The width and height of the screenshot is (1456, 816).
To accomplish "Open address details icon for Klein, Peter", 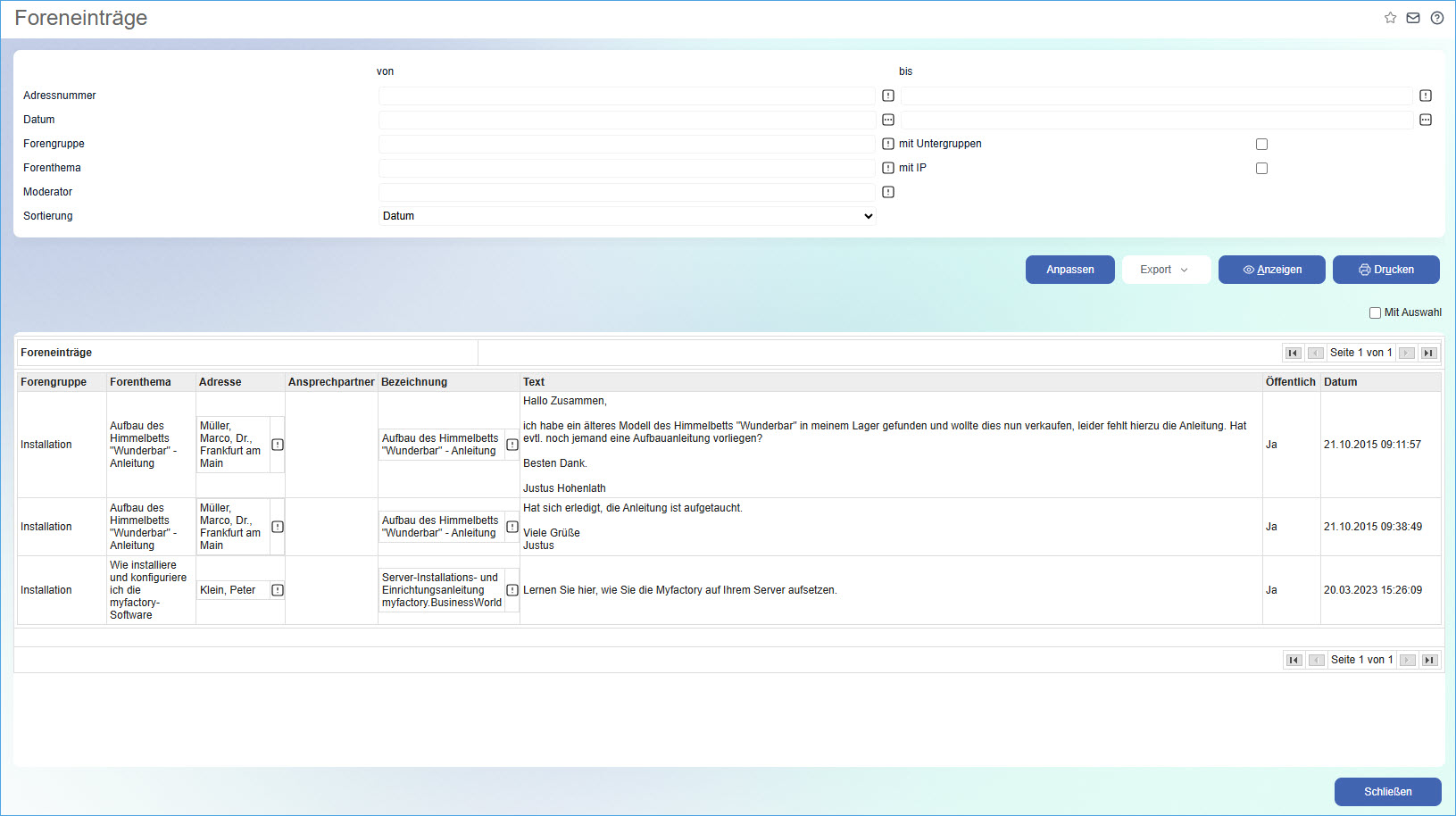I will pyautogui.click(x=278, y=590).
